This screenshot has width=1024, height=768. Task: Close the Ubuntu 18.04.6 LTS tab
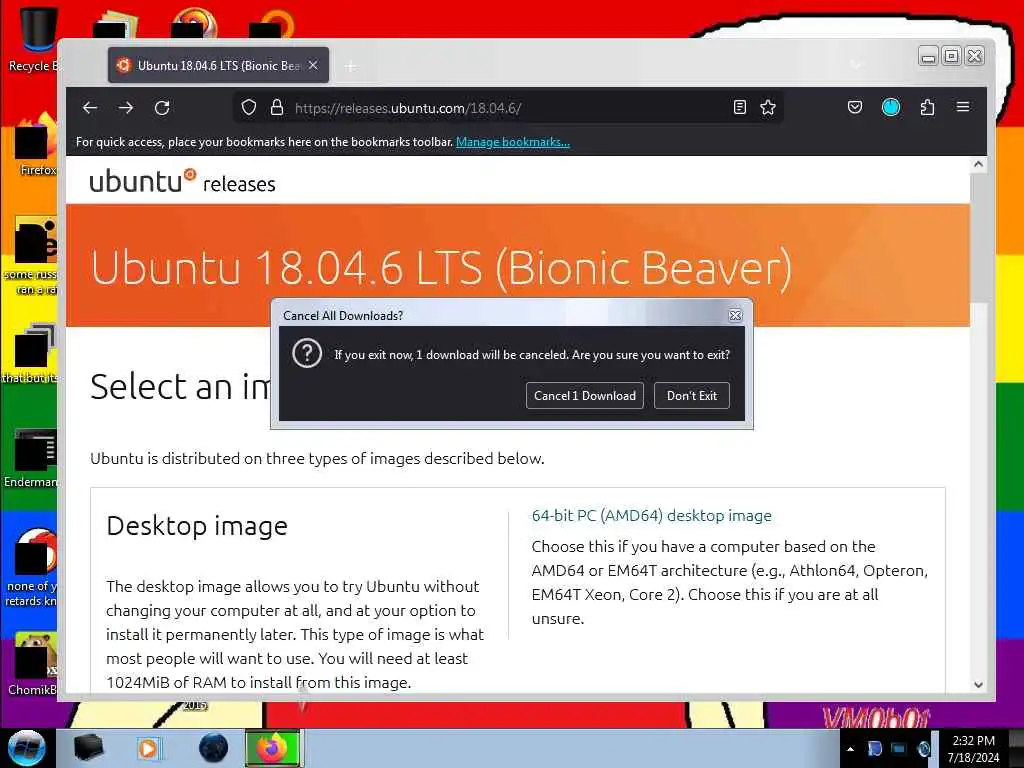pos(313,65)
